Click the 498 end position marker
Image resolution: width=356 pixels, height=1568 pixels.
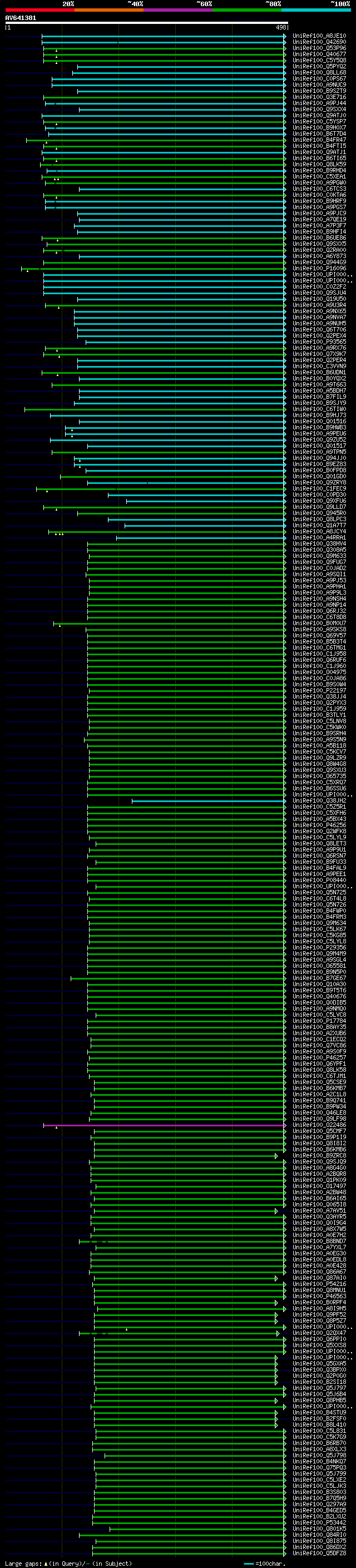(280, 27)
